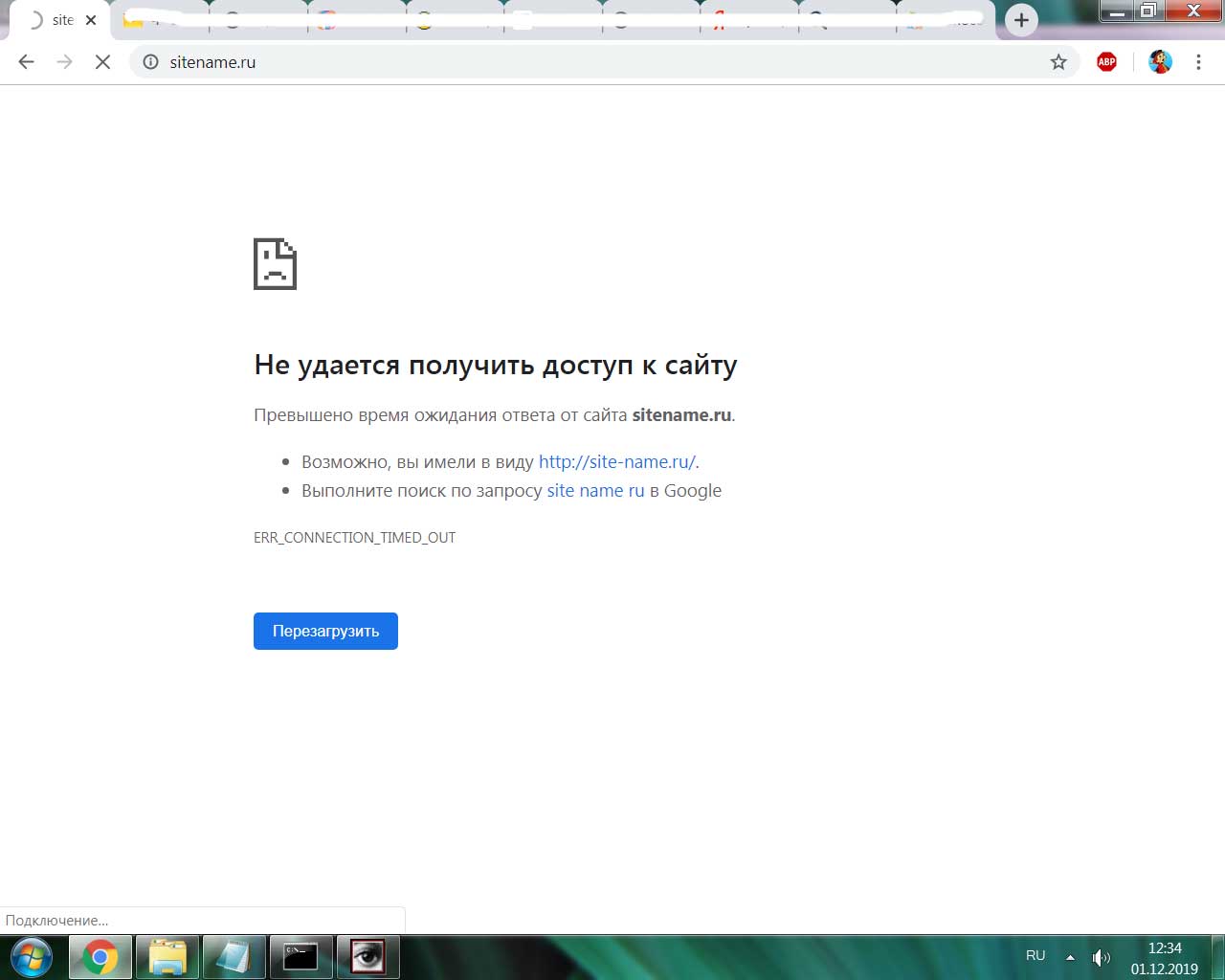This screenshot has width=1225, height=980.
Task: Open the AdBlock Plus extension
Action: pyautogui.click(x=1106, y=62)
